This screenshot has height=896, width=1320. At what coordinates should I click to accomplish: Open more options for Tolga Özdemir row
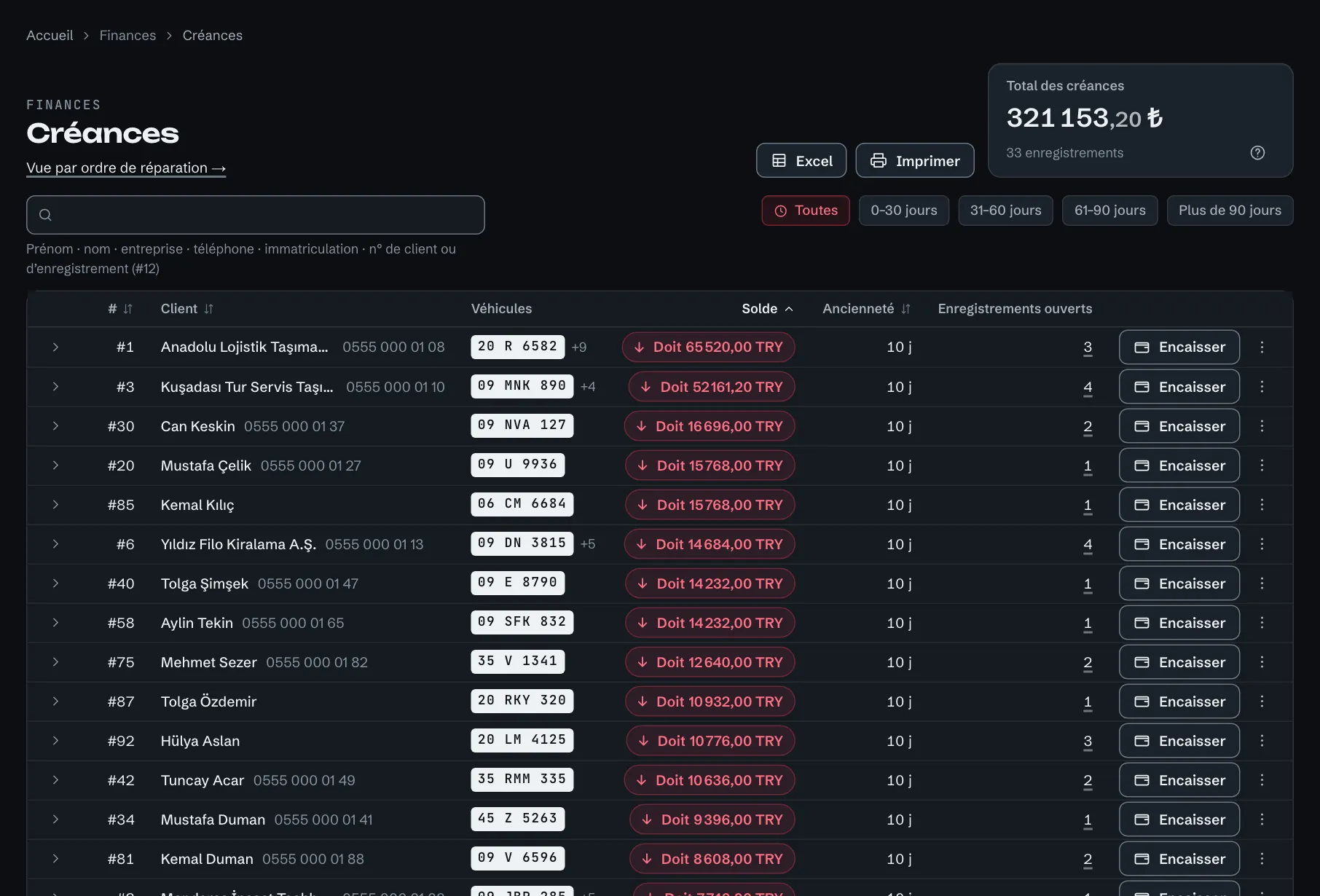tap(1262, 702)
